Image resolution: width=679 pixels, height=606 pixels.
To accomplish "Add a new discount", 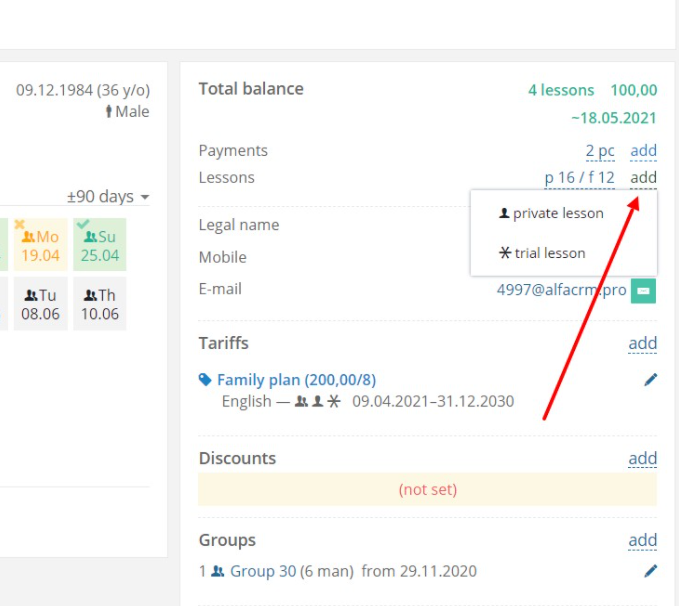I will point(643,458).
